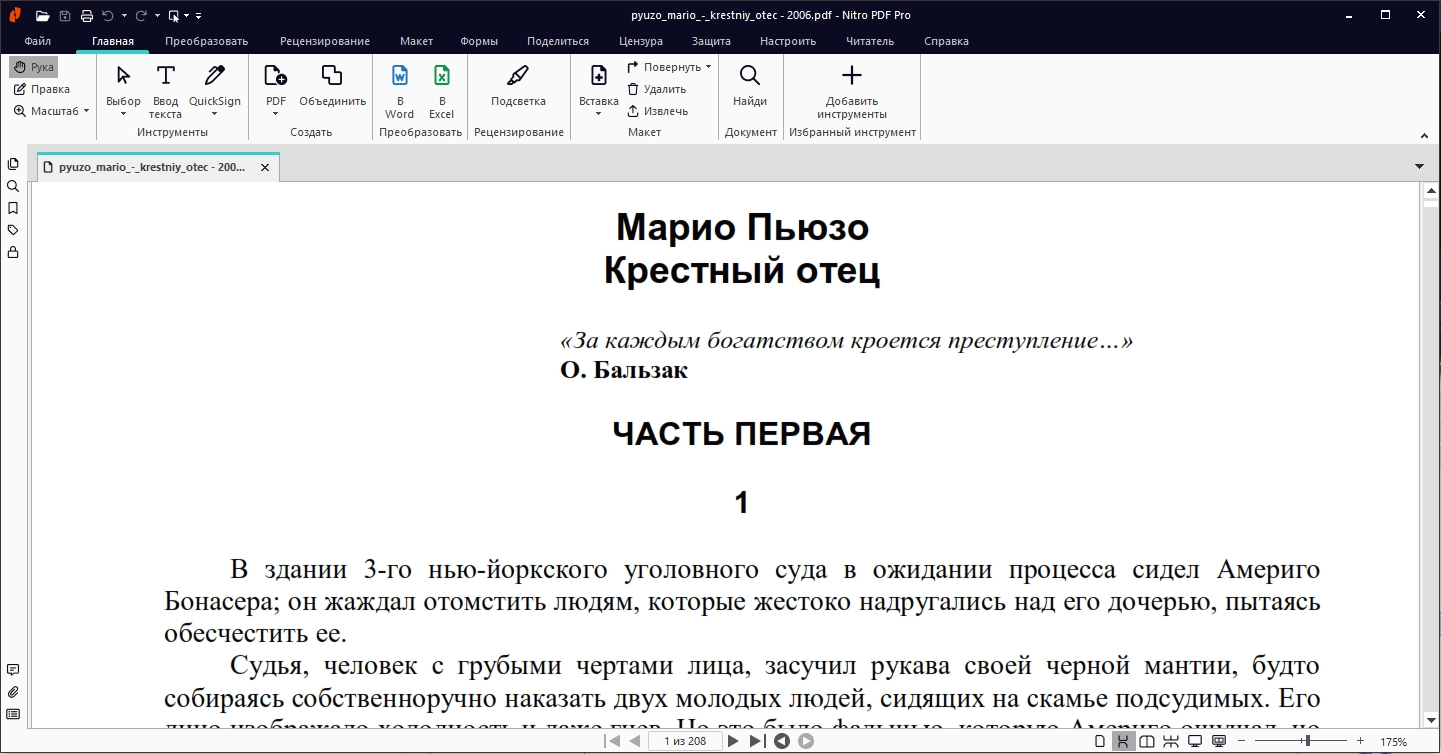
Task: Open the Файл menu
Action: click(38, 41)
